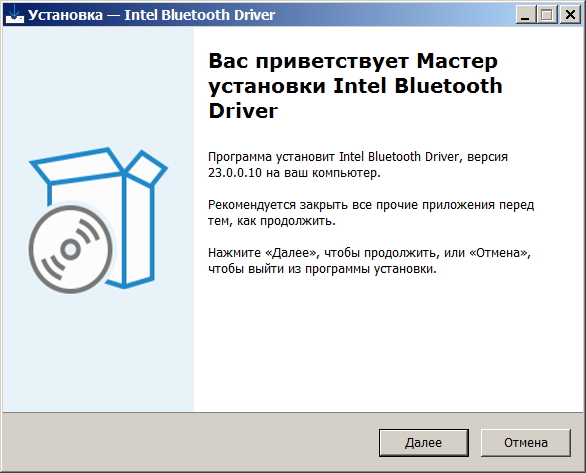Screen dimensions: 586x473
Task: Close the Intel Bluetooth Driver installer
Action: [x=570, y=15]
